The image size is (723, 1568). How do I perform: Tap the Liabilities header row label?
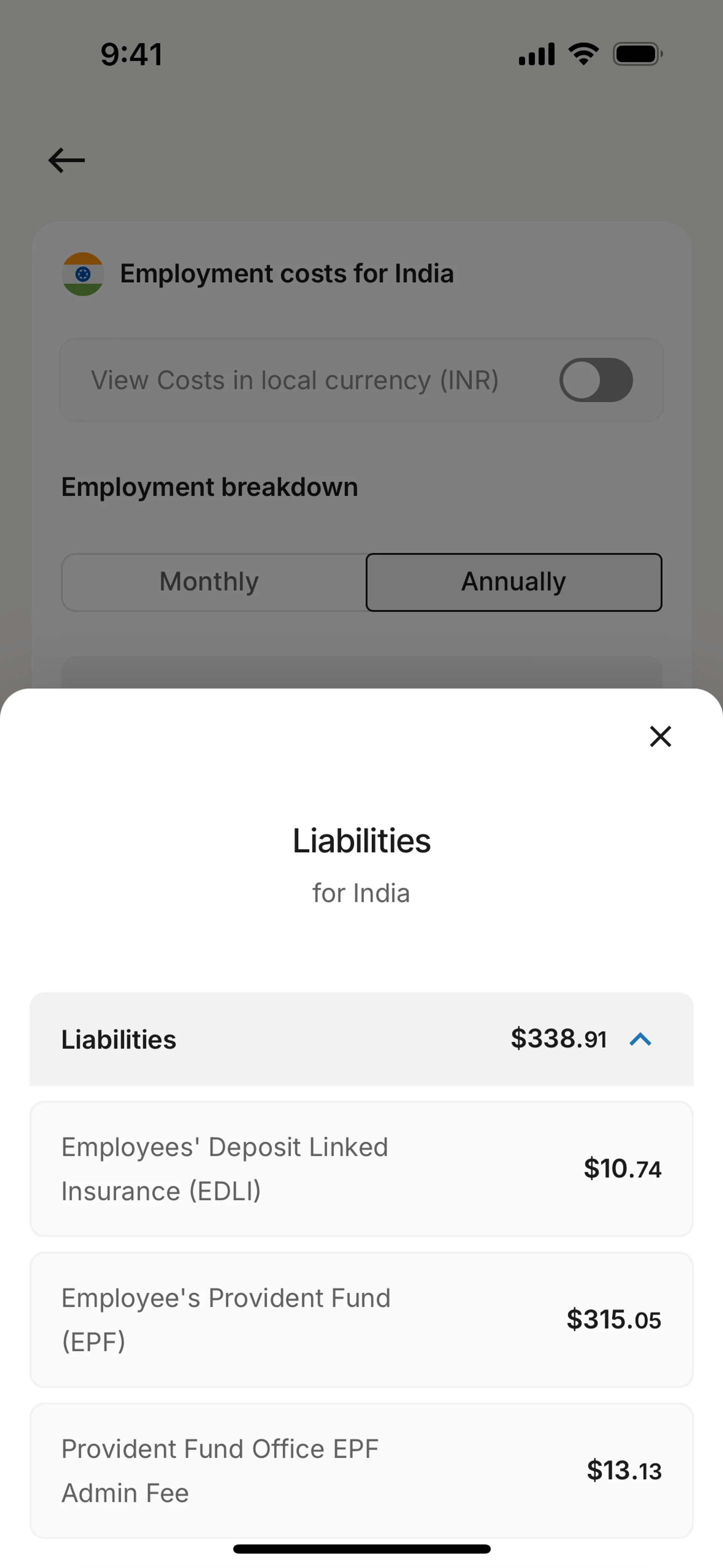[x=119, y=1039]
